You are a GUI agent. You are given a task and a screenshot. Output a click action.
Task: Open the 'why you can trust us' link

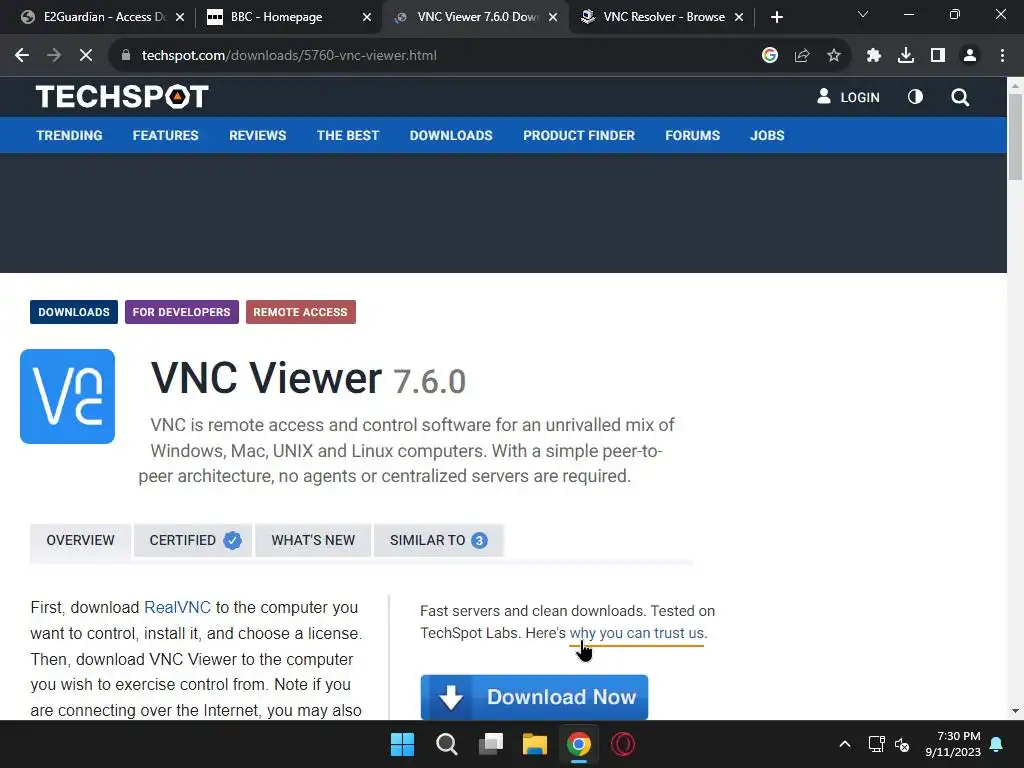637,633
